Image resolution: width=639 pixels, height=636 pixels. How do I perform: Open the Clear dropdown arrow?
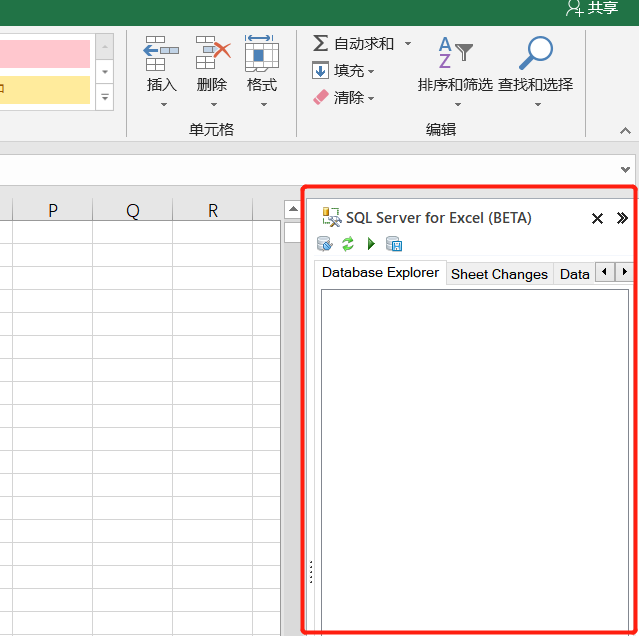click(371, 98)
